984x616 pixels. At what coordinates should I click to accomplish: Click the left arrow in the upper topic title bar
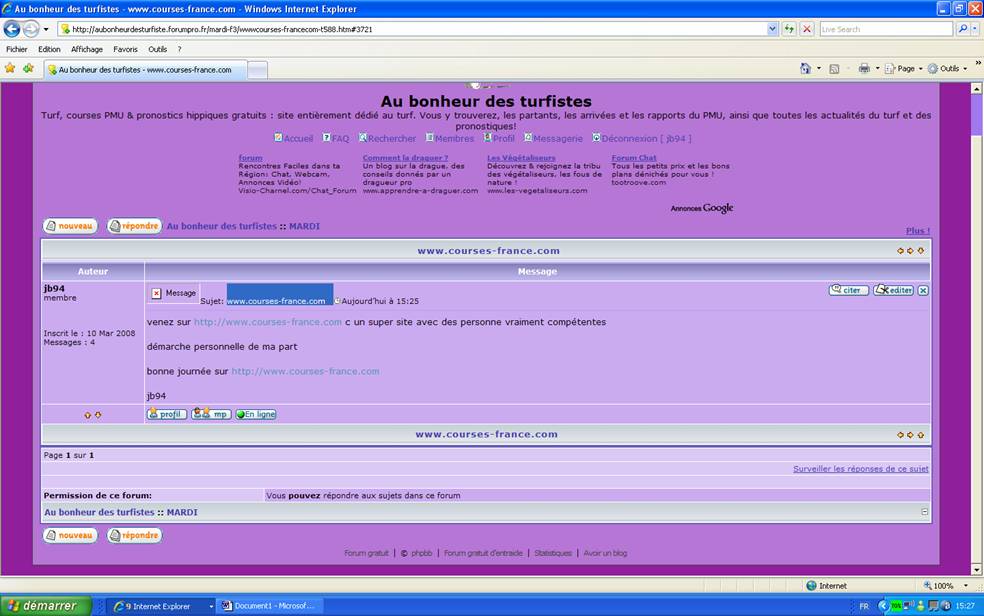(901, 251)
